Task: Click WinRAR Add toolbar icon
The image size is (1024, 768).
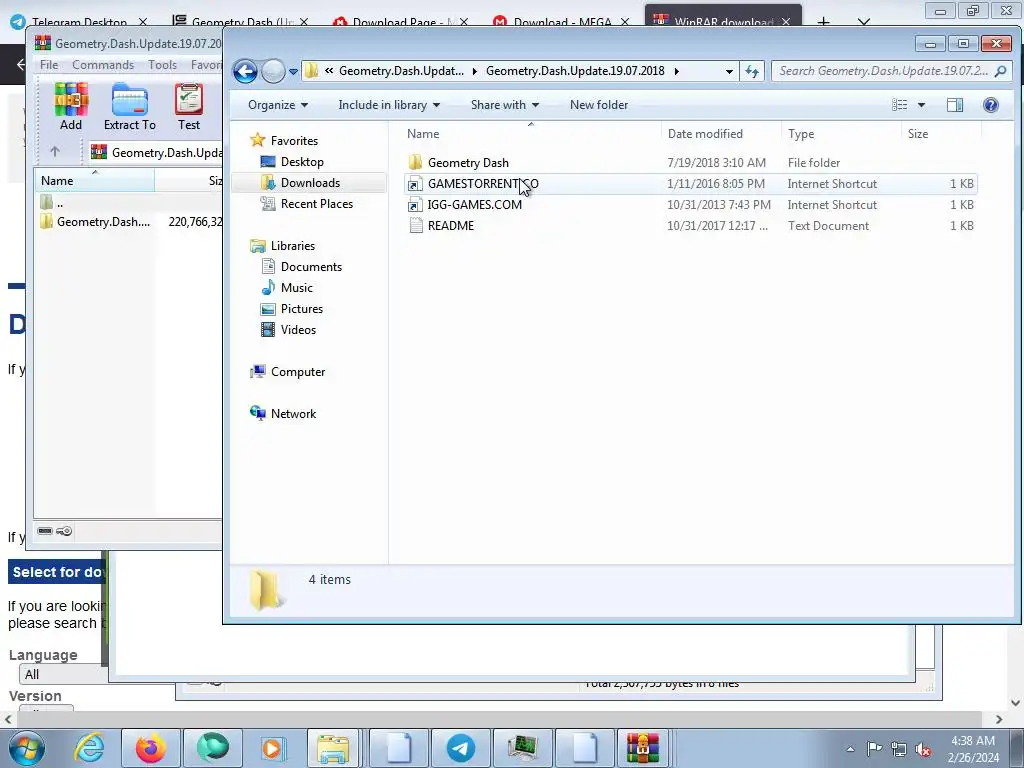Action: pyautogui.click(x=71, y=107)
